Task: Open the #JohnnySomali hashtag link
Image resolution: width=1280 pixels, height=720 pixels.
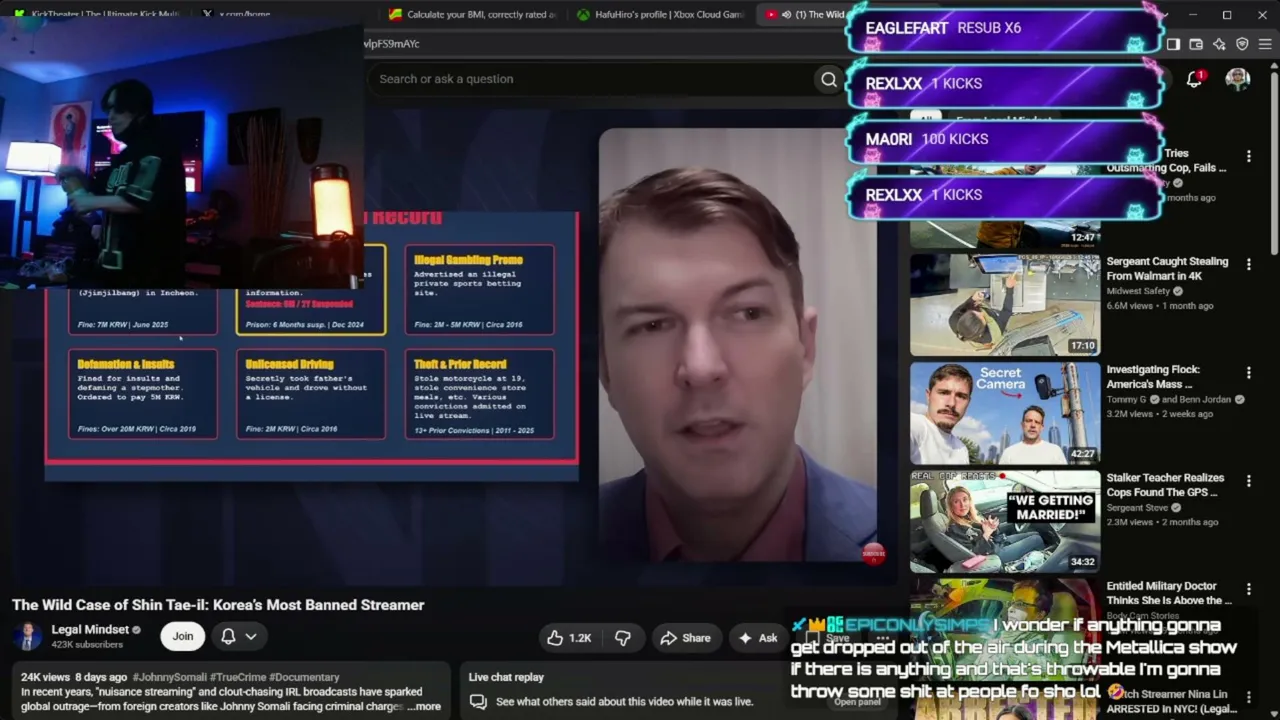Action: click(169, 677)
